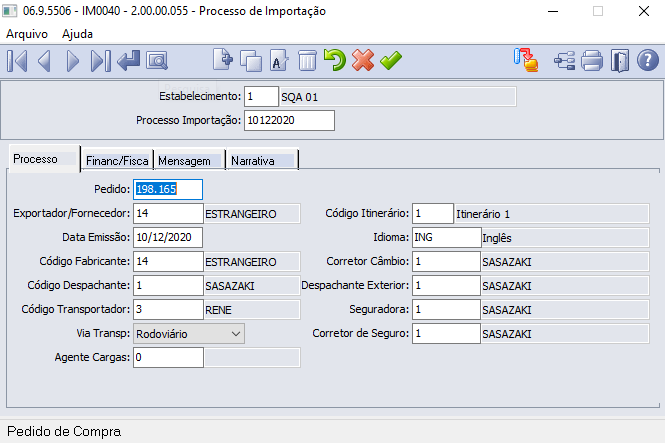Image resolution: width=665 pixels, height=443 pixels.
Task: Print using the printer icon
Action: (592, 60)
